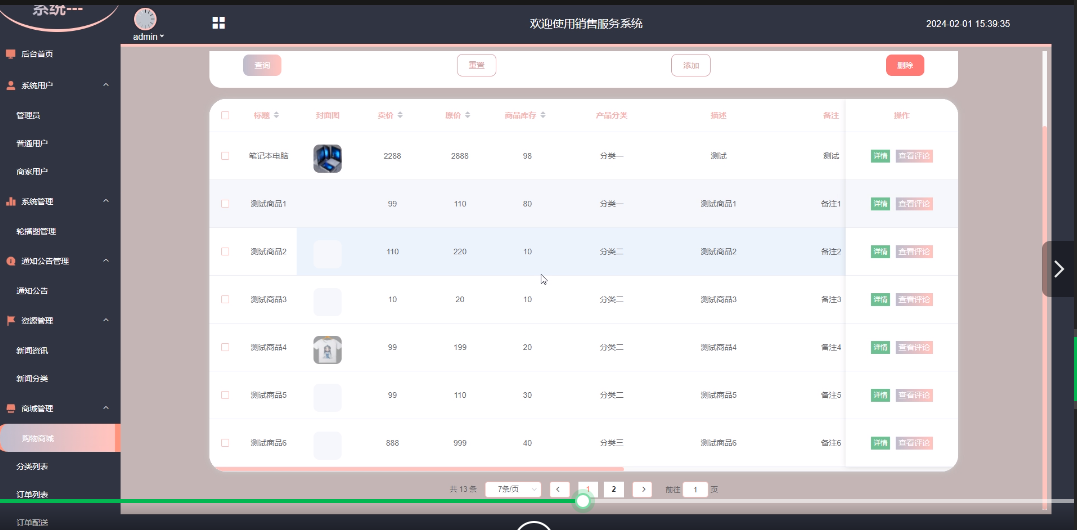Image resolution: width=1077 pixels, height=530 pixels.
Task: Open 详情 for the 笔记本电脑 row
Action: [x=881, y=156]
